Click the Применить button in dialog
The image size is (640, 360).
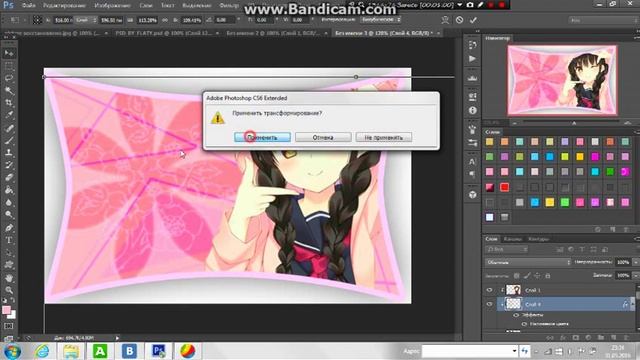tap(262, 138)
